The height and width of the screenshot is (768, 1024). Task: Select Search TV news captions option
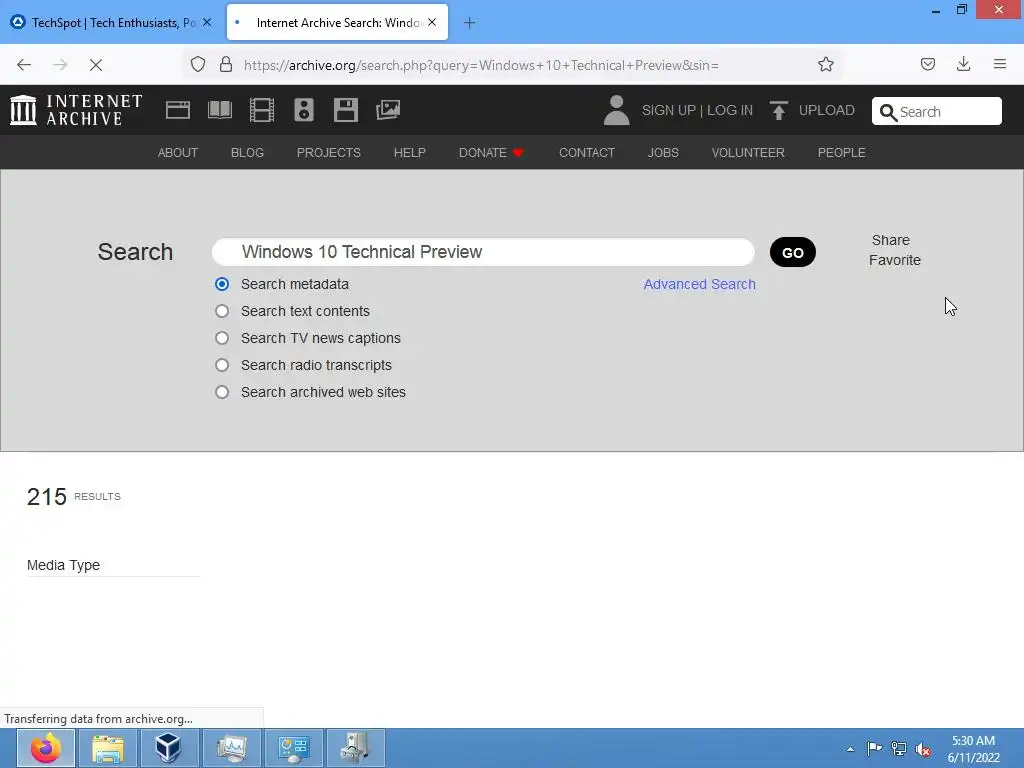[222, 338]
